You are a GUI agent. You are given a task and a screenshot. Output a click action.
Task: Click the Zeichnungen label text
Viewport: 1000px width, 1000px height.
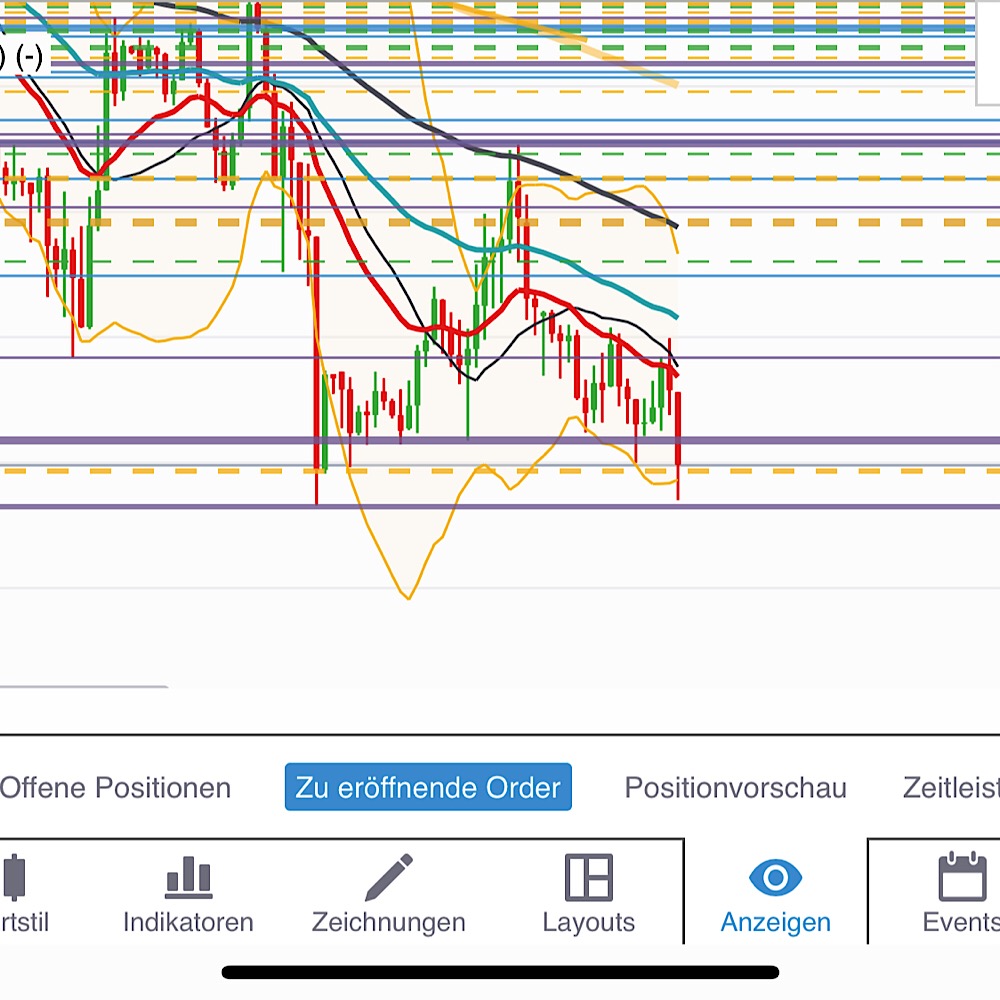coord(388,922)
